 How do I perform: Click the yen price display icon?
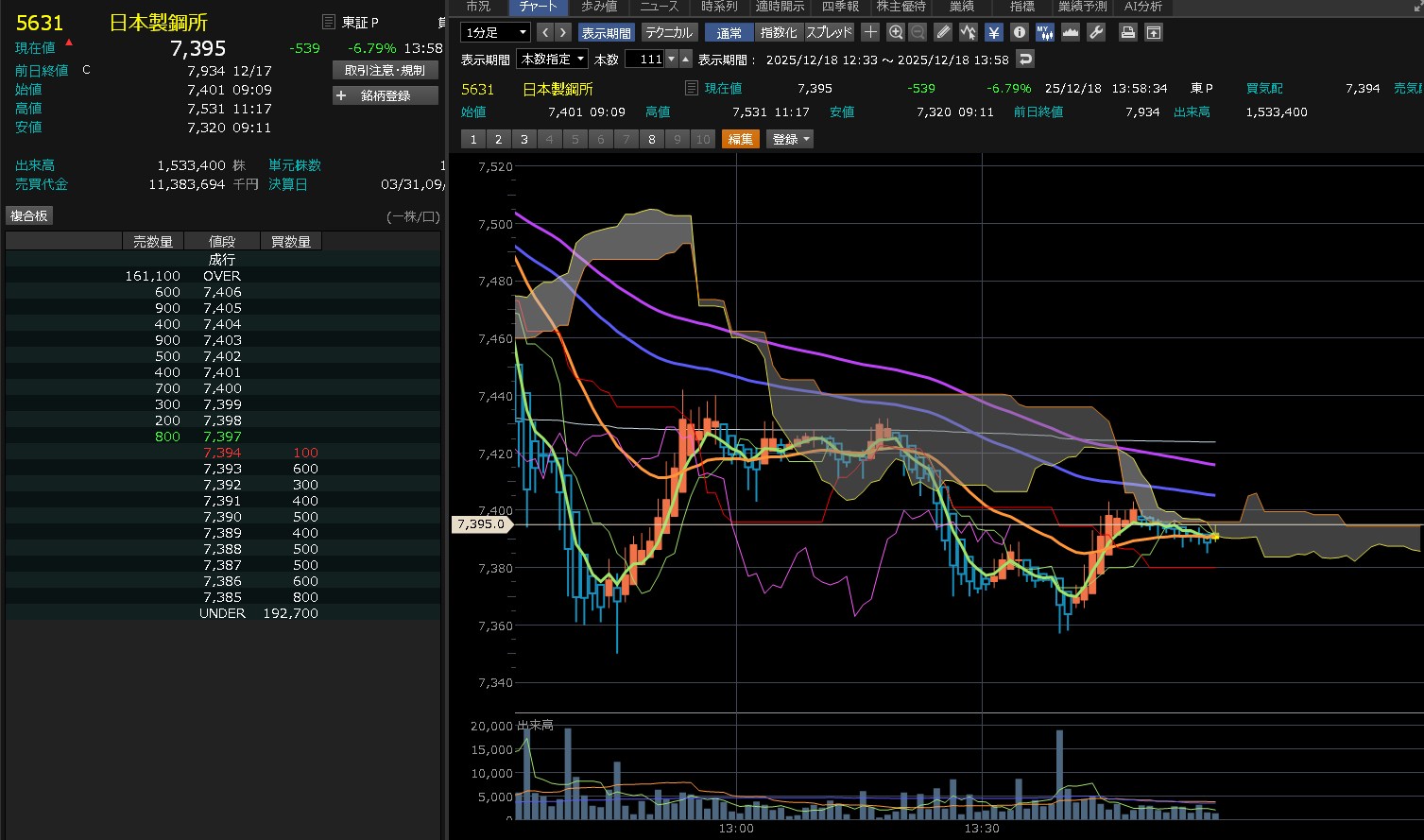(993, 32)
